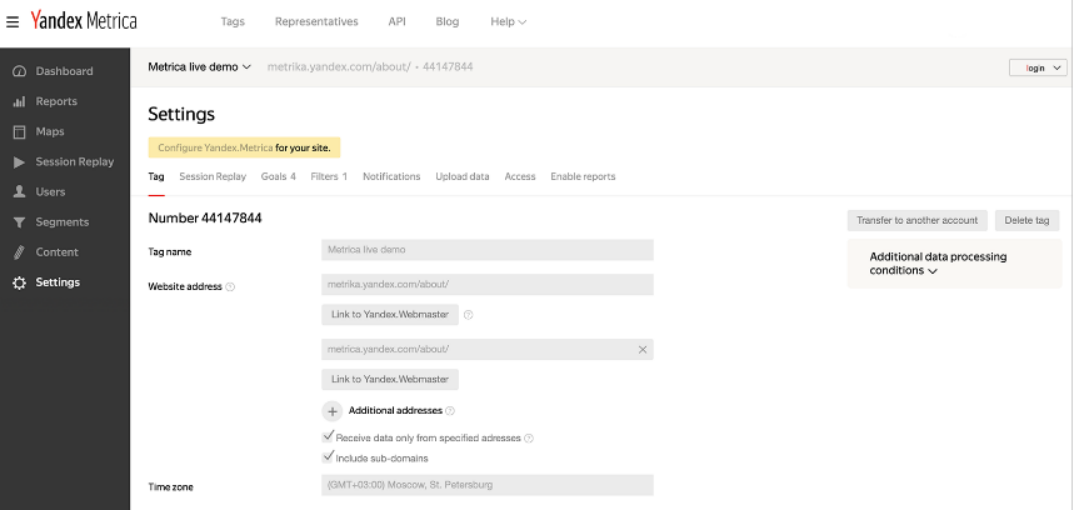Toggle Receive data only from specified addresses
This screenshot has height=510, width=1074.
coord(328,437)
